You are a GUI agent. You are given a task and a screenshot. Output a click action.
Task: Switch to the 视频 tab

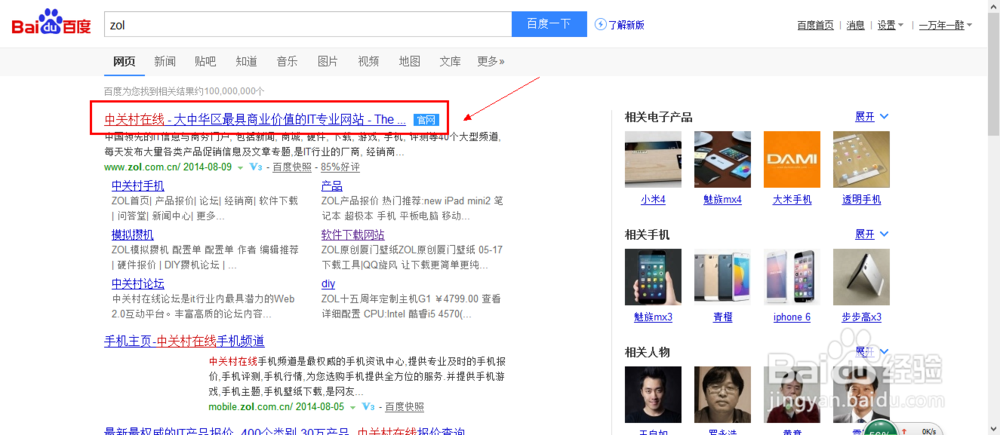coord(369,61)
